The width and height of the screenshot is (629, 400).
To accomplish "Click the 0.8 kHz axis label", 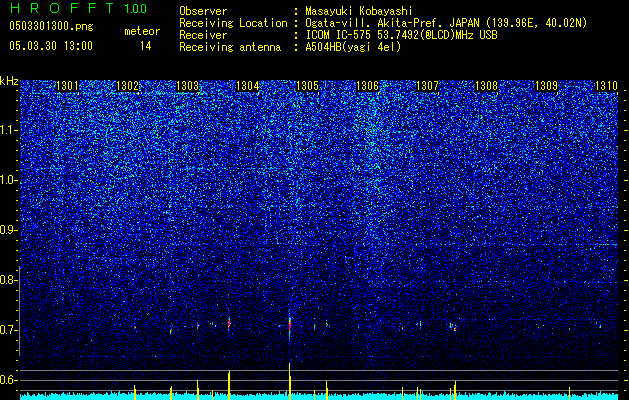I will (8, 280).
